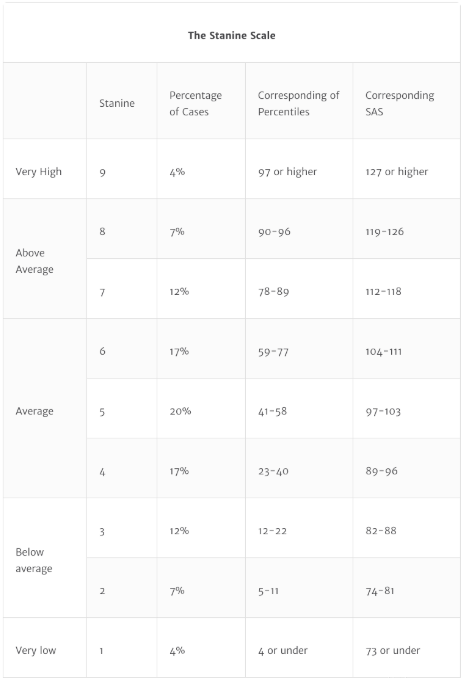Select the 'Stanine' column header
464x678 pixels.
click(x=117, y=103)
